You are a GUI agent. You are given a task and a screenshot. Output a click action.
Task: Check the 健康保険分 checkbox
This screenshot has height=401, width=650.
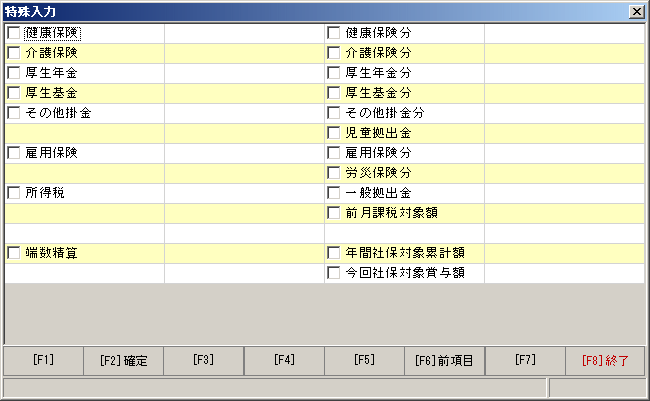click(x=334, y=33)
